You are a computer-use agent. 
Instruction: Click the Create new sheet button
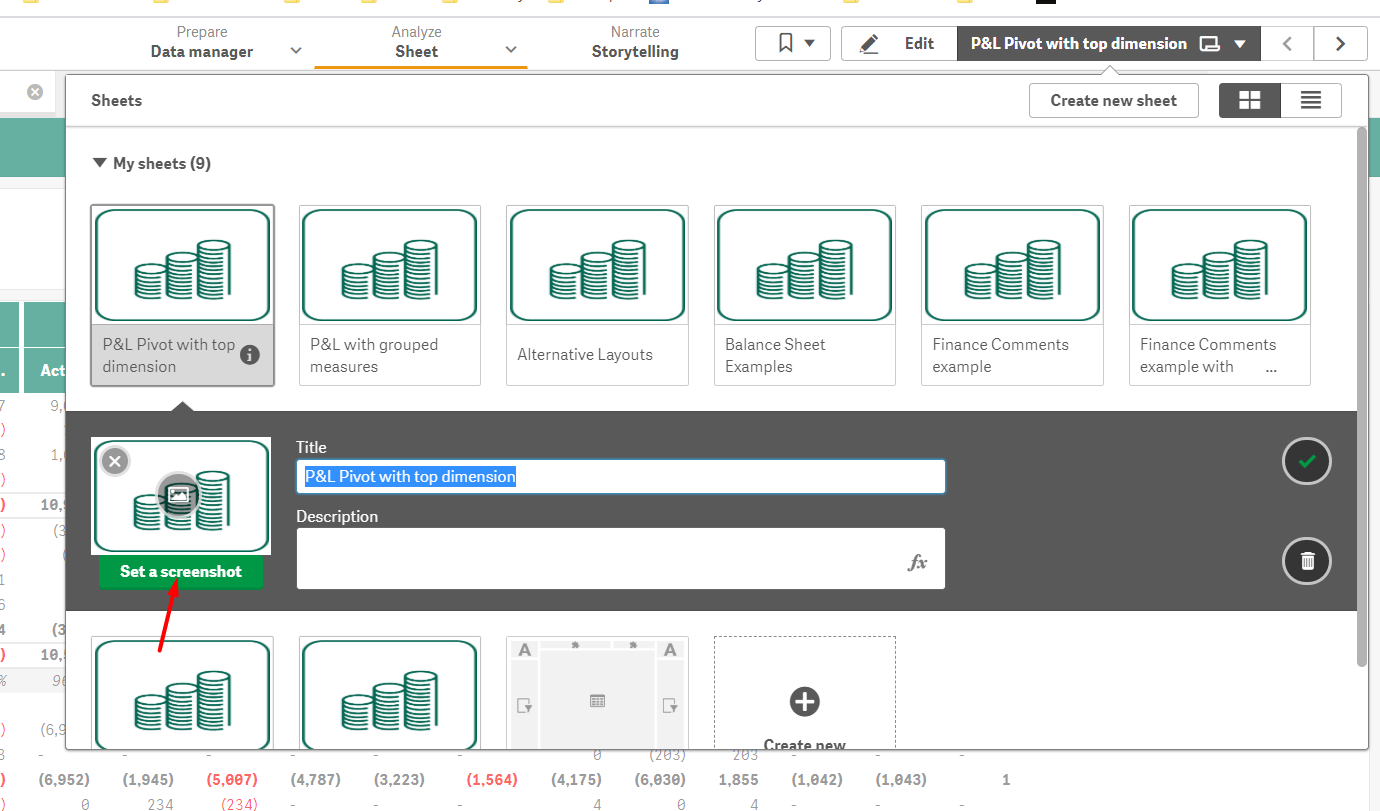pos(1113,100)
